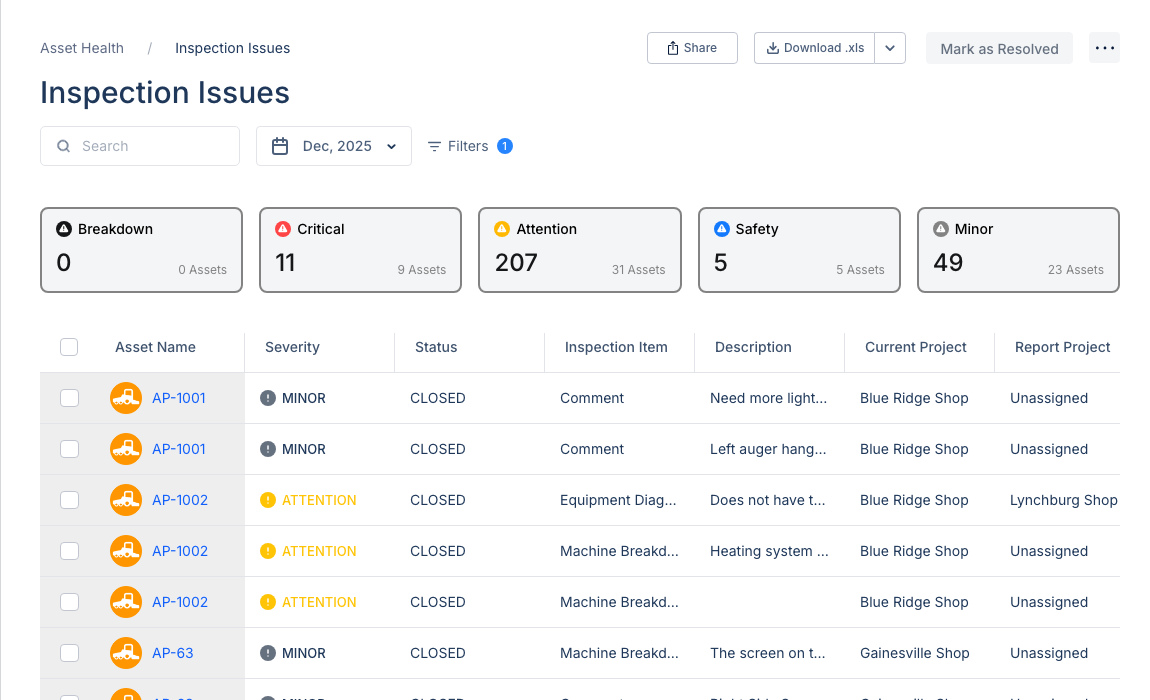This screenshot has height=700, width=1150.
Task: Click paver icon in Lynchburg Shop row
Action: click(x=126, y=500)
